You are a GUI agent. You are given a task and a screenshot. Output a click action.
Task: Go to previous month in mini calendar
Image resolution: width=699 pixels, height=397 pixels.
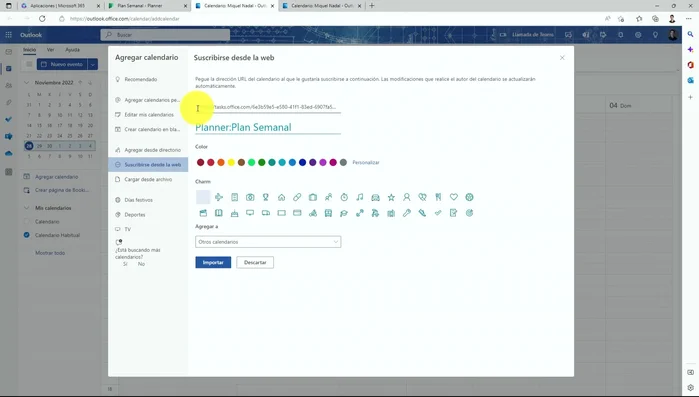80,83
